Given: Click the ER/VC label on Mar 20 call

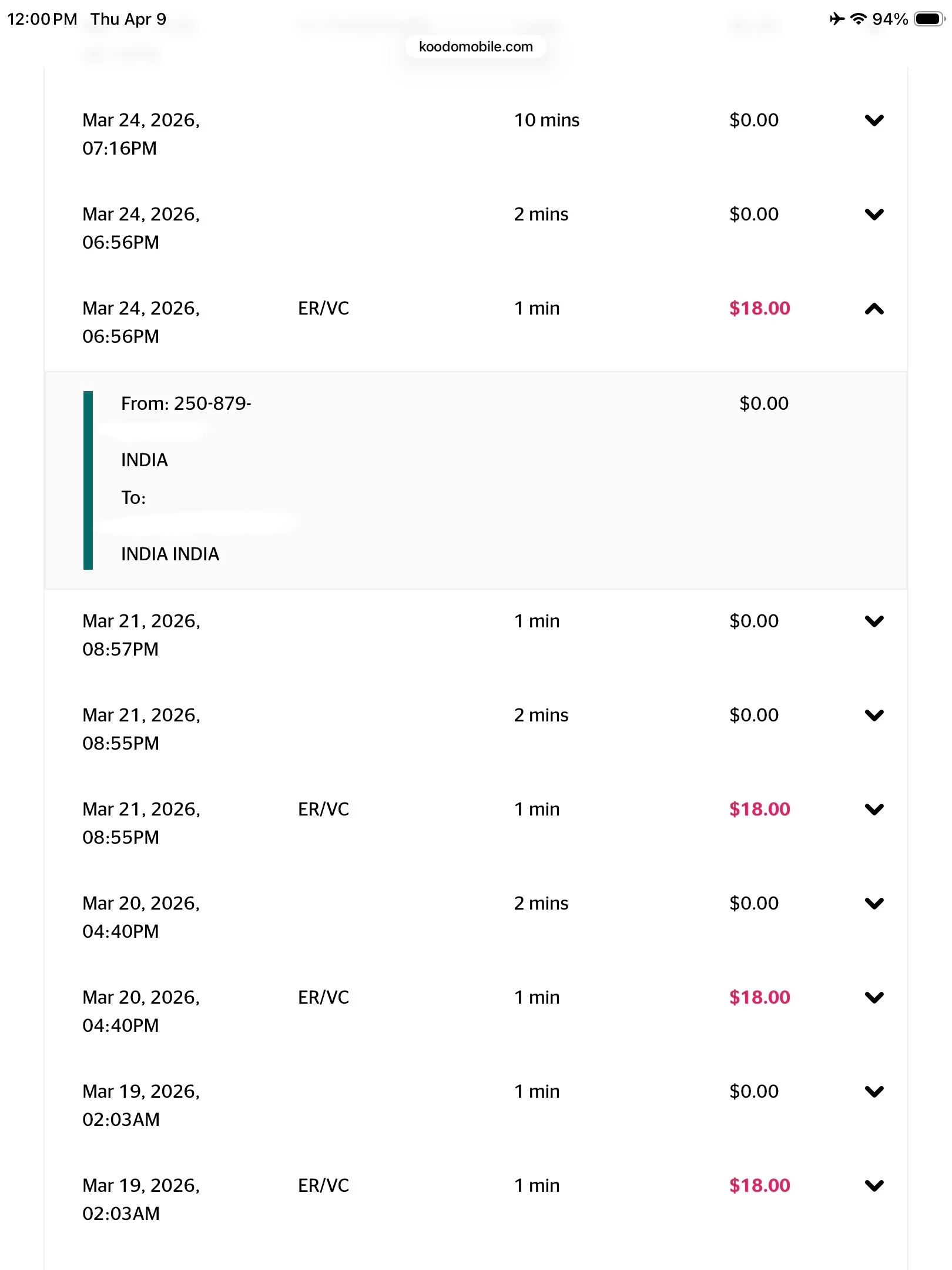Looking at the screenshot, I should pyautogui.click(x=323, y=998).
